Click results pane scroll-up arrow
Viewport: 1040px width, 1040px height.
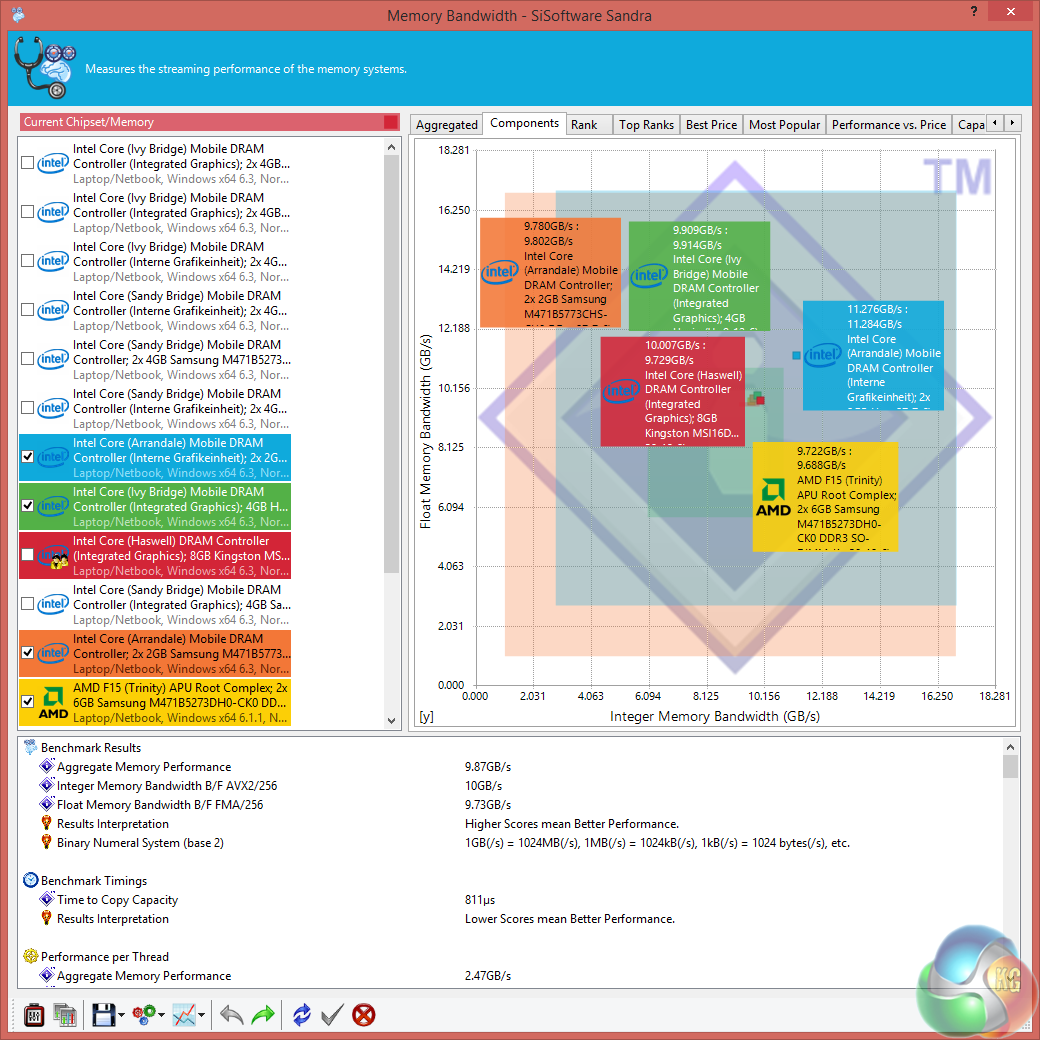click(1010, 747)
